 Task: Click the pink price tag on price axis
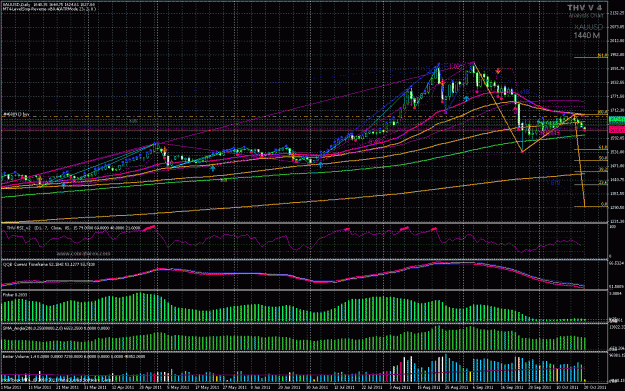(617, 130)
